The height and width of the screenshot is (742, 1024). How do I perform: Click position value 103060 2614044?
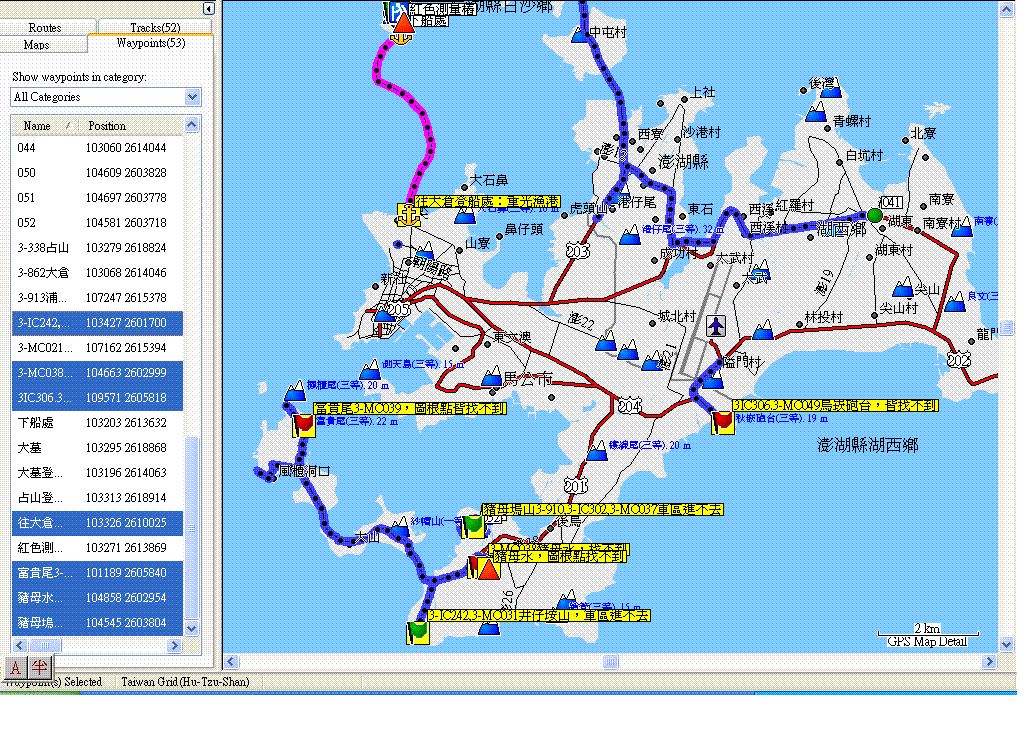pos(126,148)
